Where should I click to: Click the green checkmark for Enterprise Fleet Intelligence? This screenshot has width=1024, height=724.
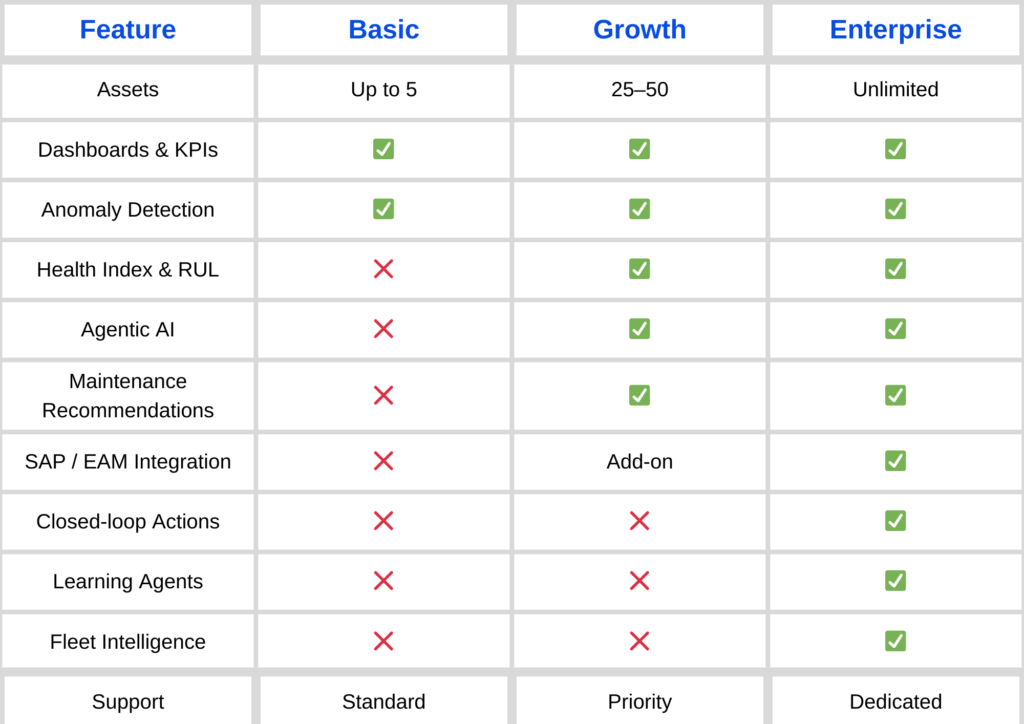point(895,641)
